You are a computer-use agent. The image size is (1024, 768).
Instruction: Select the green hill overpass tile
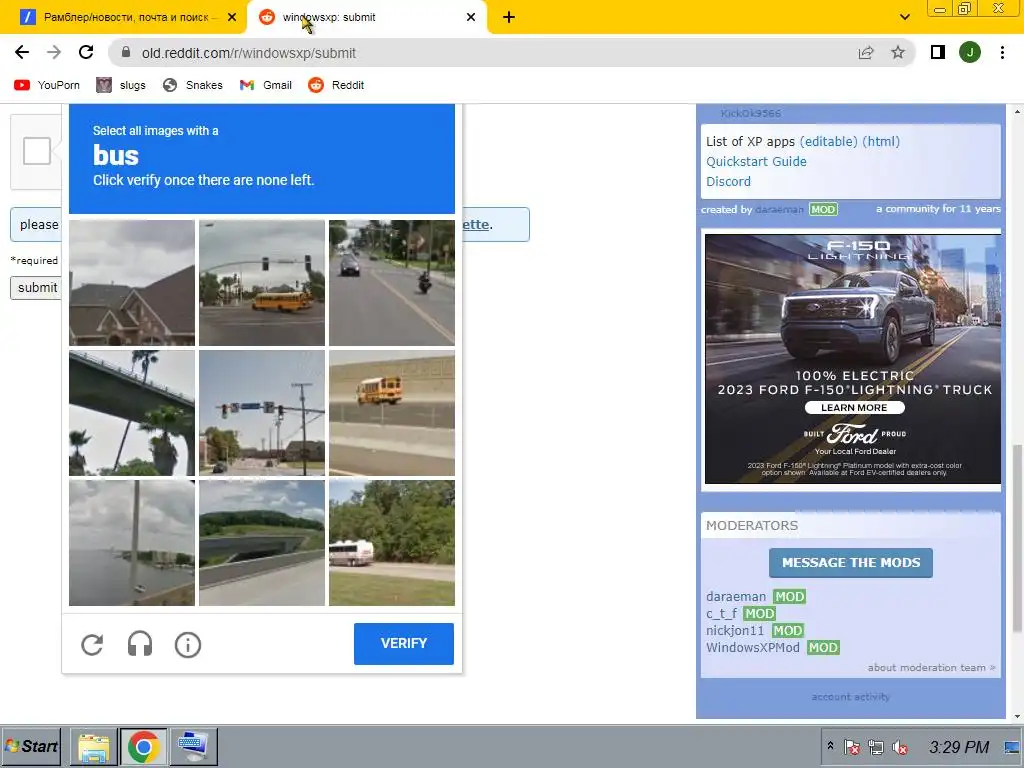pyautogui.click(x=262, y=543)
